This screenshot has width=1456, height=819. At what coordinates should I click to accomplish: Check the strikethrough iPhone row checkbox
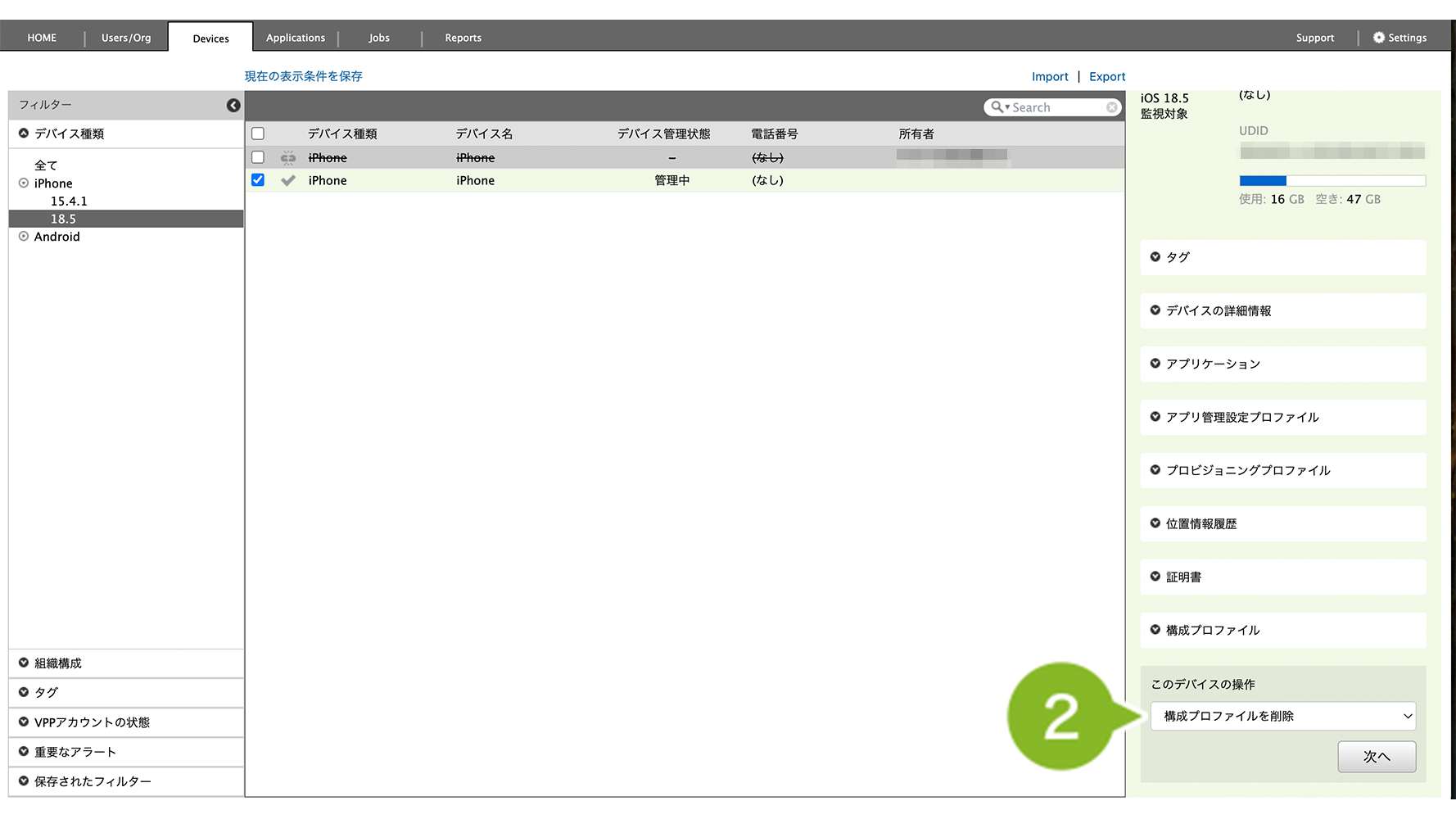pyautogui.click(x=258, y=157)
